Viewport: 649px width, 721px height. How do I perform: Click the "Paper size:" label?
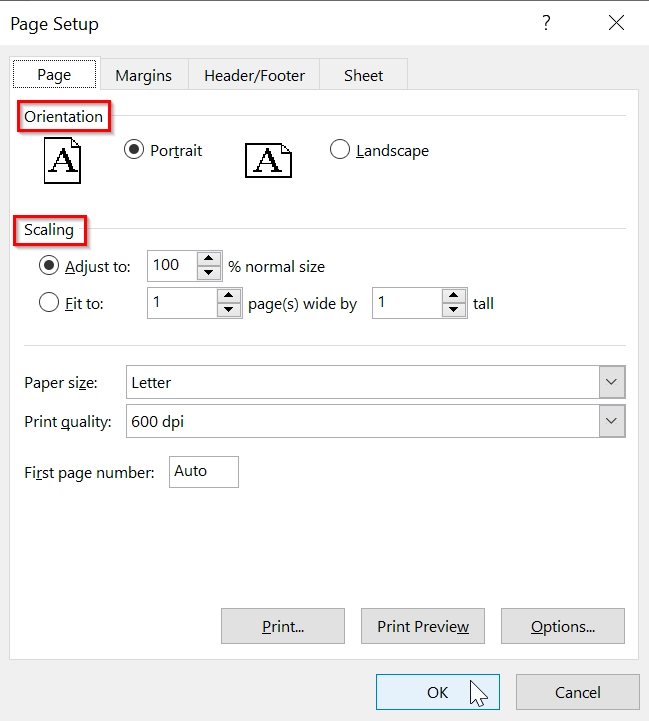click(61, 383)
